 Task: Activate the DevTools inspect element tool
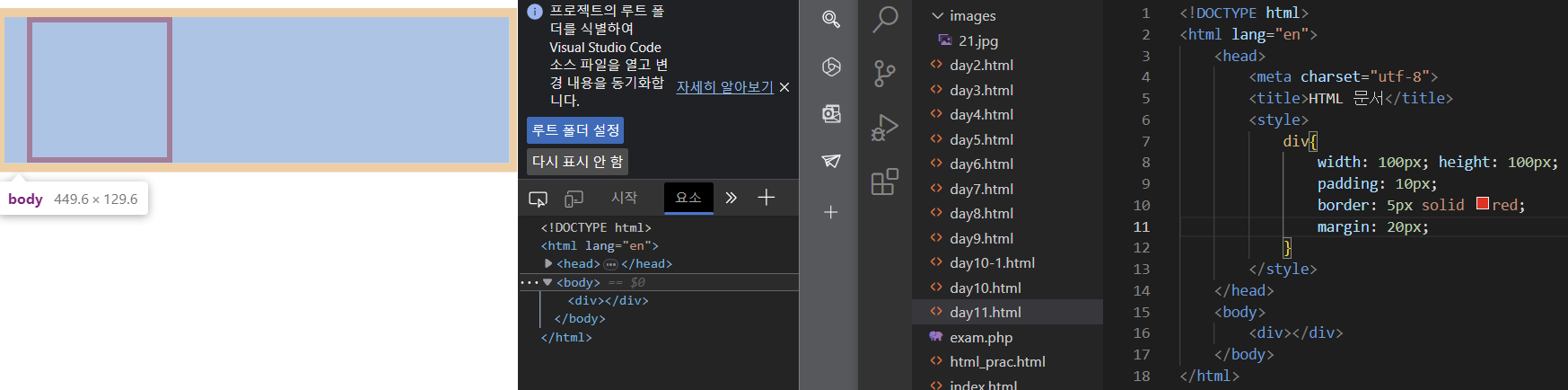click(538, 198)
